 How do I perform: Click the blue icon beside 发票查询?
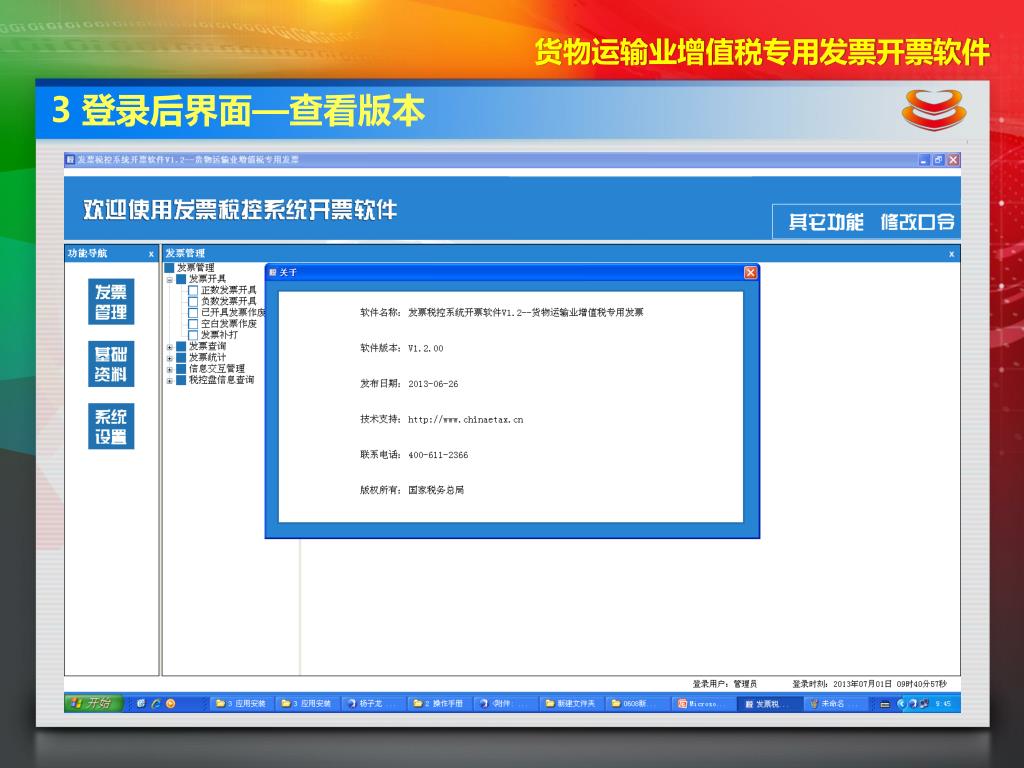181,346
